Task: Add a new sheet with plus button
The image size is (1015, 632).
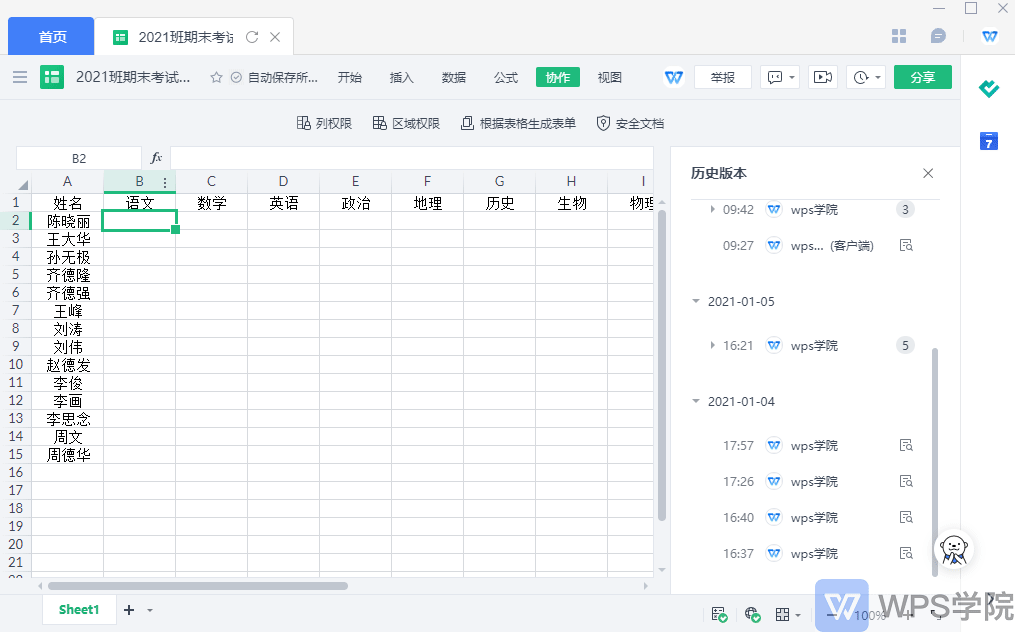Action: (x=129, y=610)
